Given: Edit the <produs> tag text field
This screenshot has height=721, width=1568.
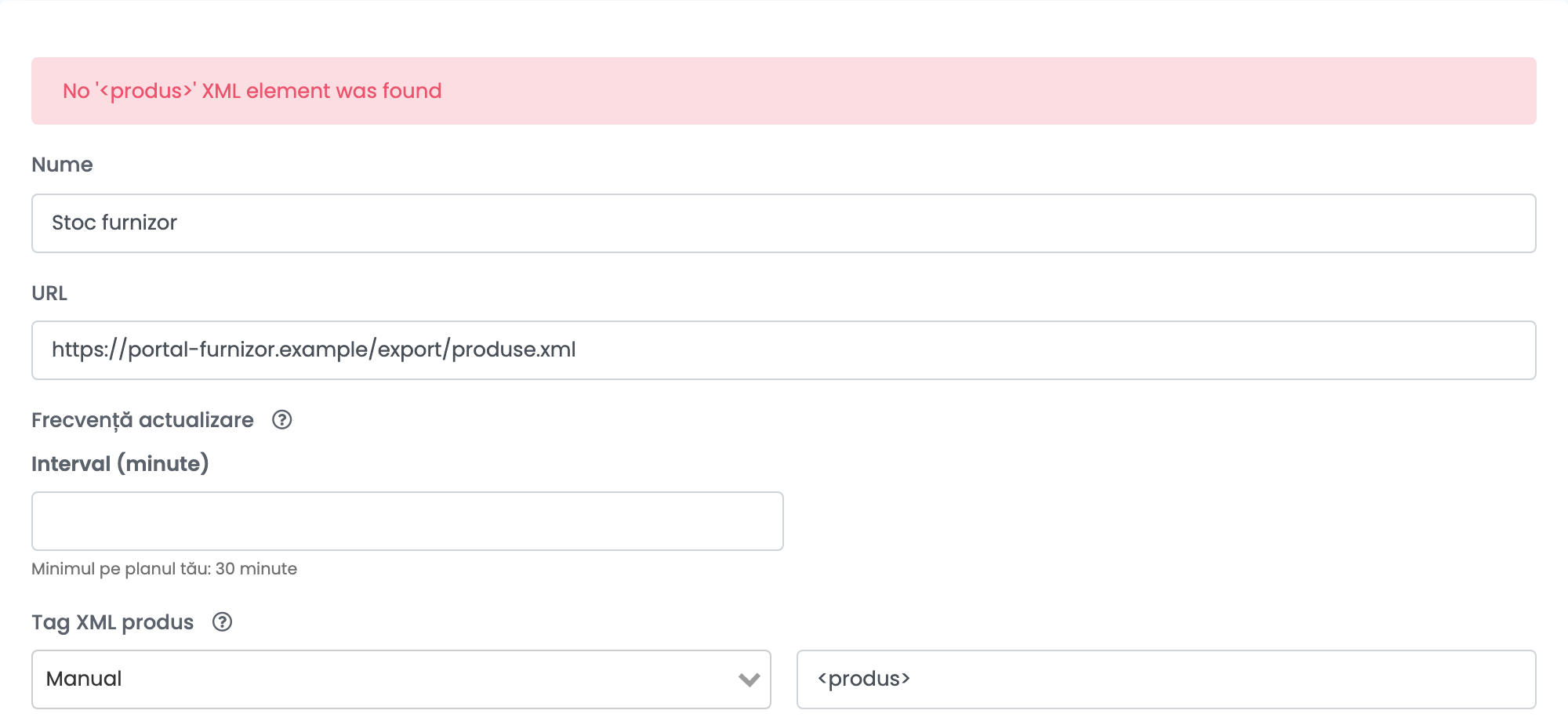Looking at the screenshot, I should tap(1167, 679).
